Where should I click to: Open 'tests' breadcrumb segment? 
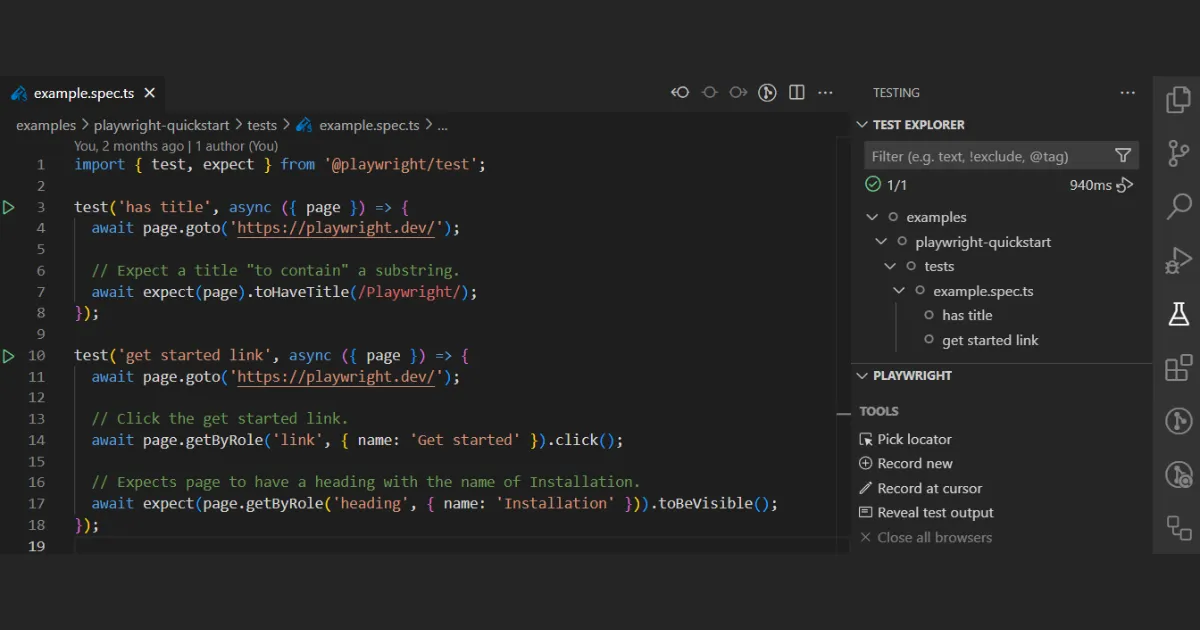tap(262, 126)
